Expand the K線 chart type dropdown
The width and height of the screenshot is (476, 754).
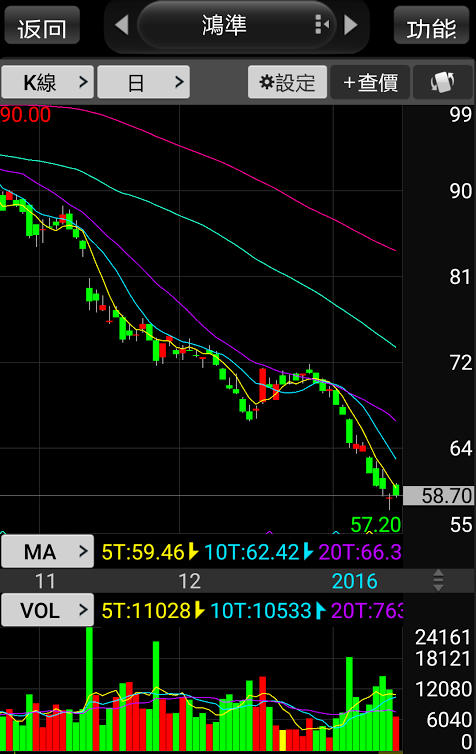pos(47,82)
